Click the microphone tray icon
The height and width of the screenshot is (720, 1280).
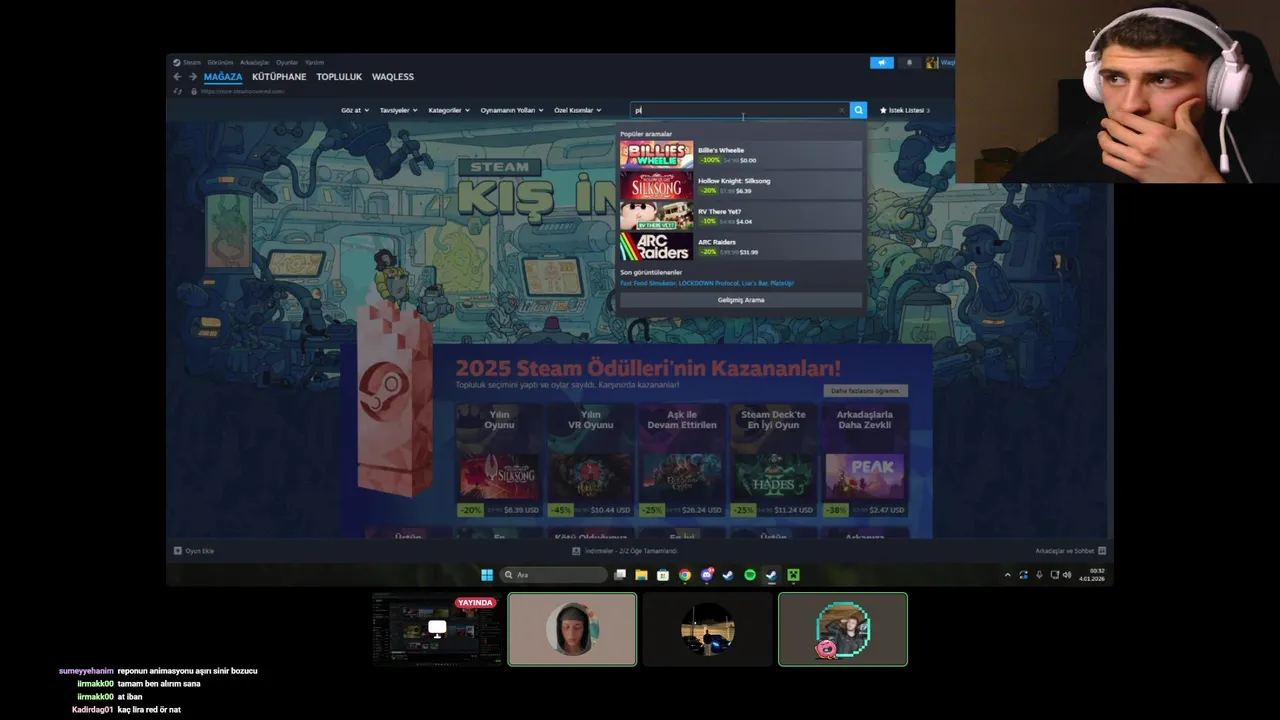pyautogui.click(x=1039, y=575)
